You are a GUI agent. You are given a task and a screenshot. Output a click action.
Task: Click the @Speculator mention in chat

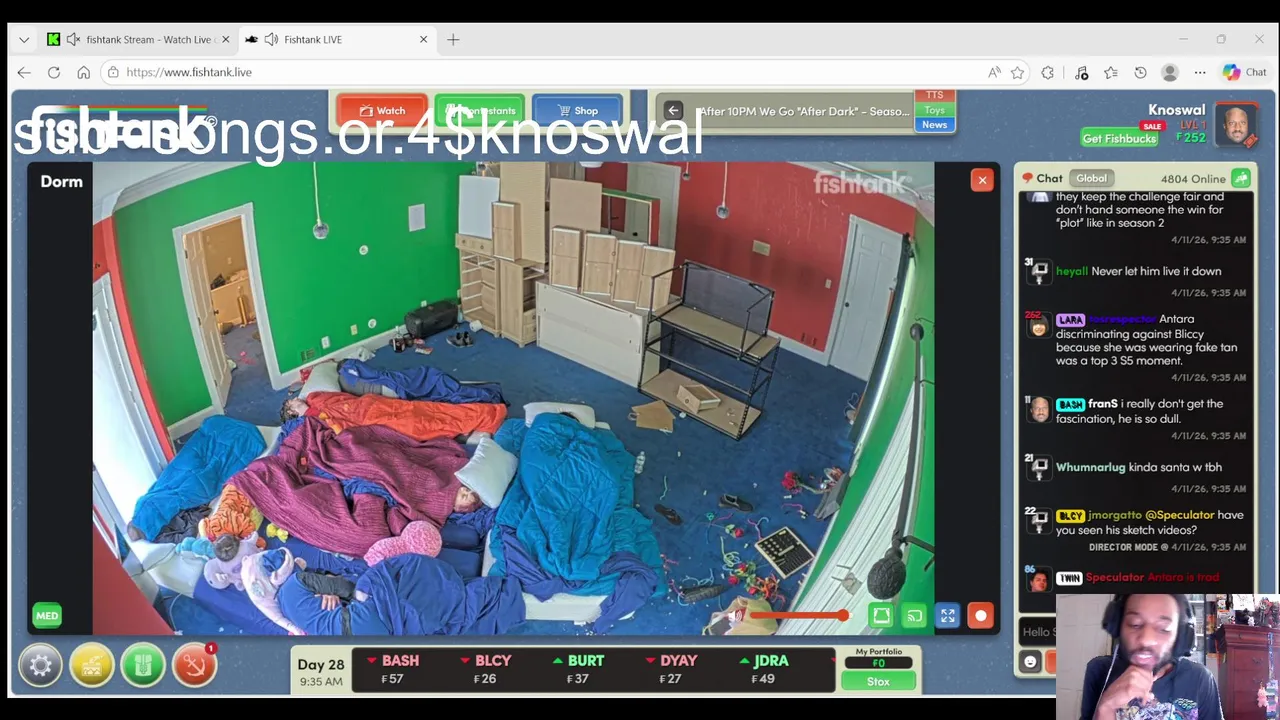1179,515
